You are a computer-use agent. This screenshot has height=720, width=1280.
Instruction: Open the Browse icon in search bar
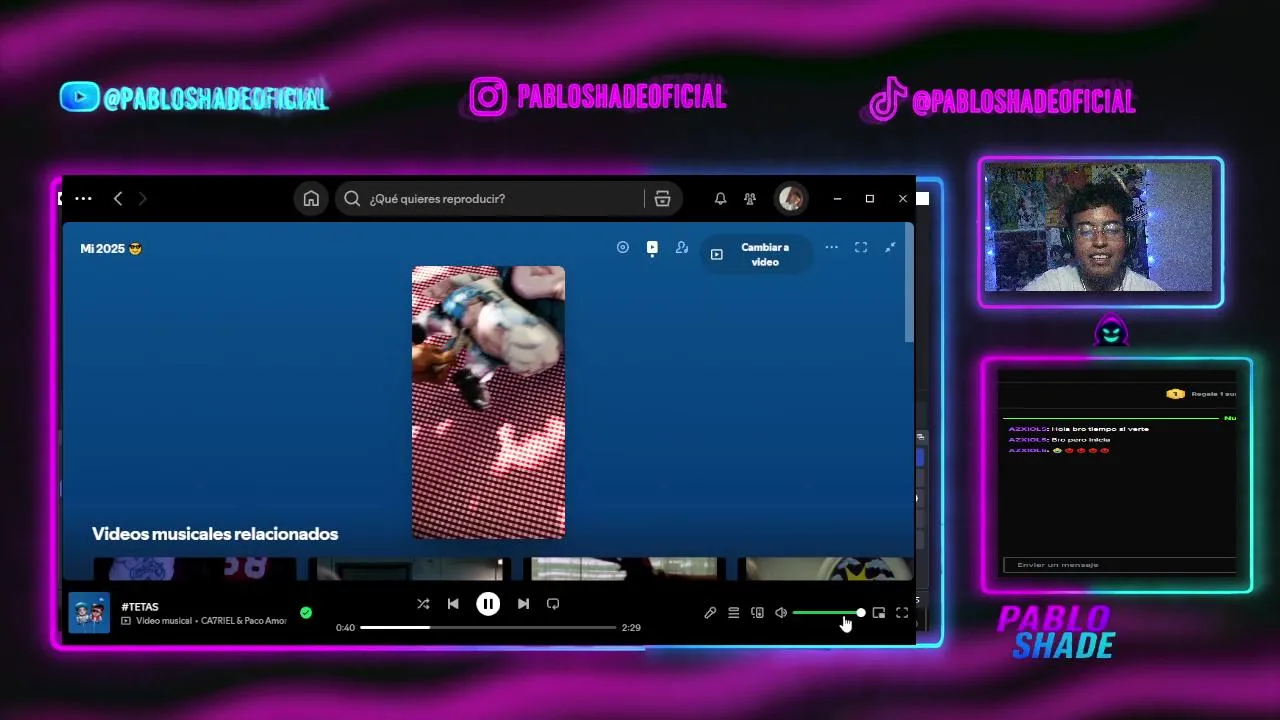[662, 199]
